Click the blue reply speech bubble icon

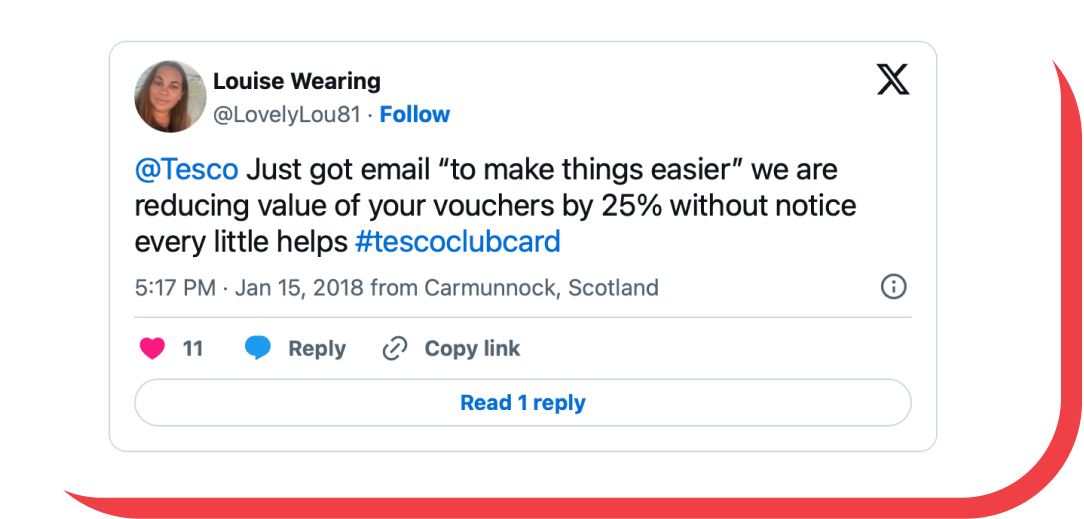[258, 348]
